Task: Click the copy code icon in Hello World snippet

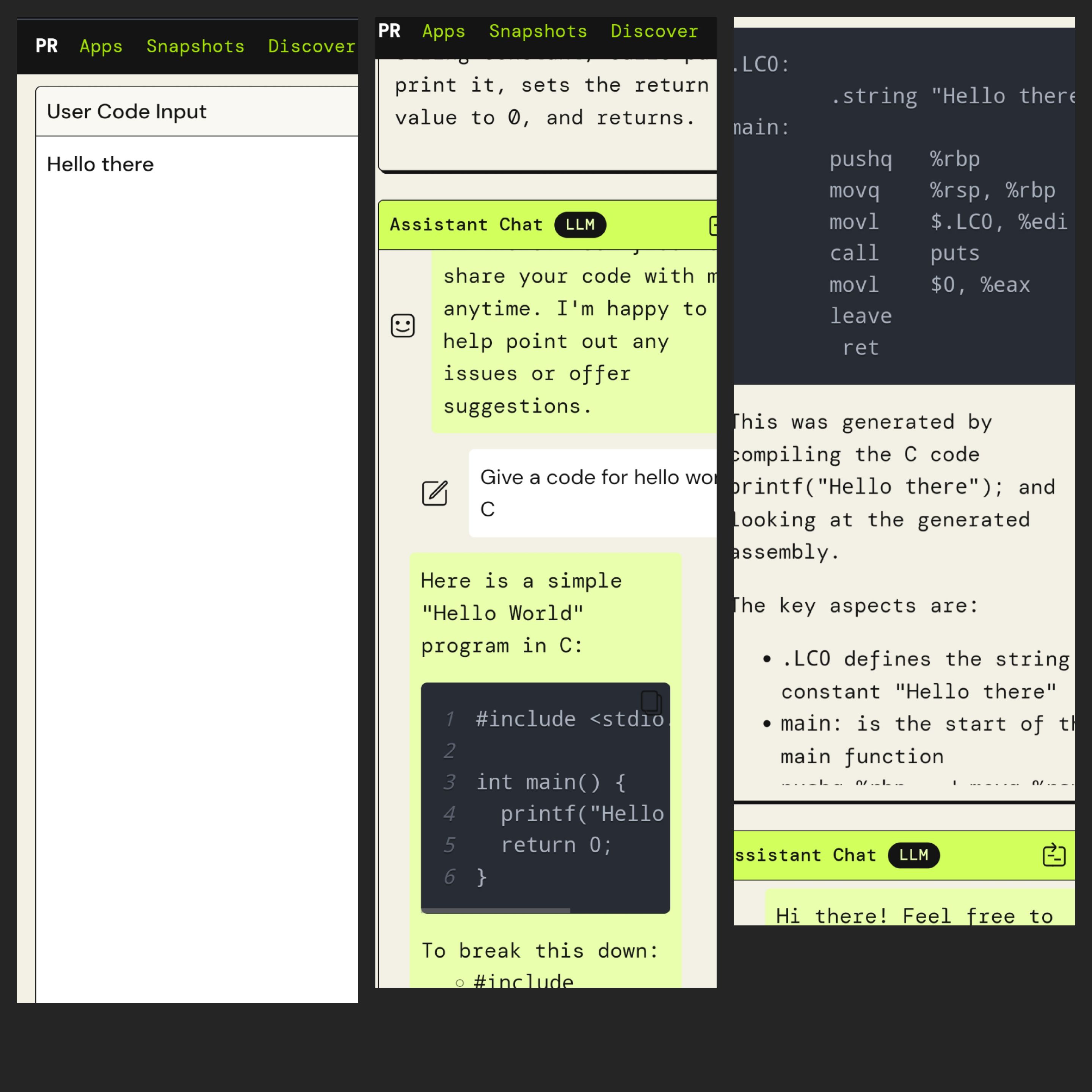Action: [651, 701]
